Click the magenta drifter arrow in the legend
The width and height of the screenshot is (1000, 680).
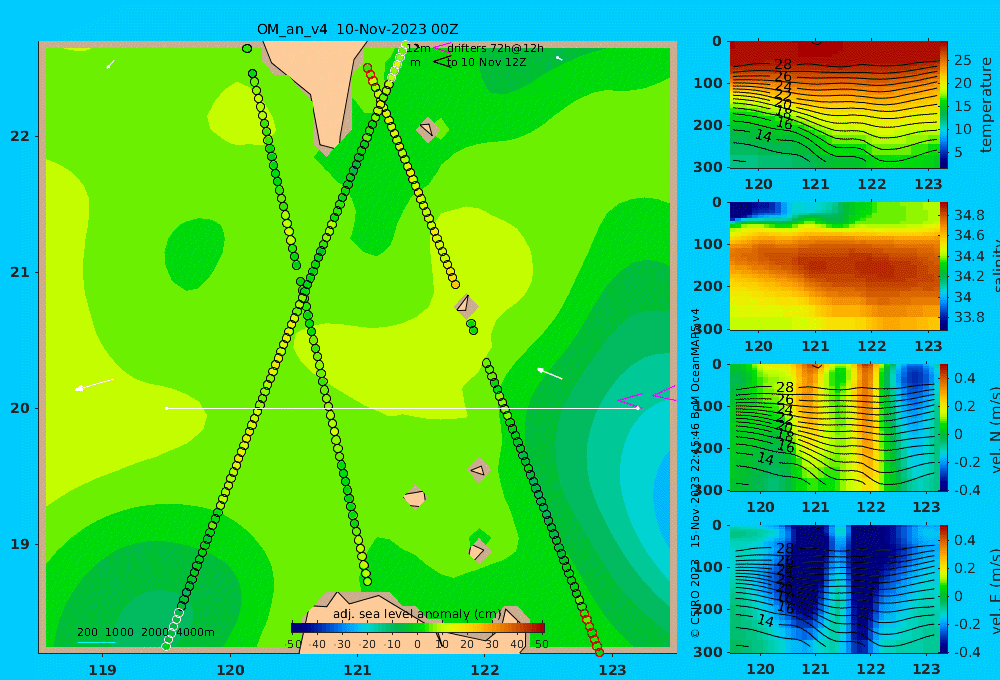coord(442,48)
